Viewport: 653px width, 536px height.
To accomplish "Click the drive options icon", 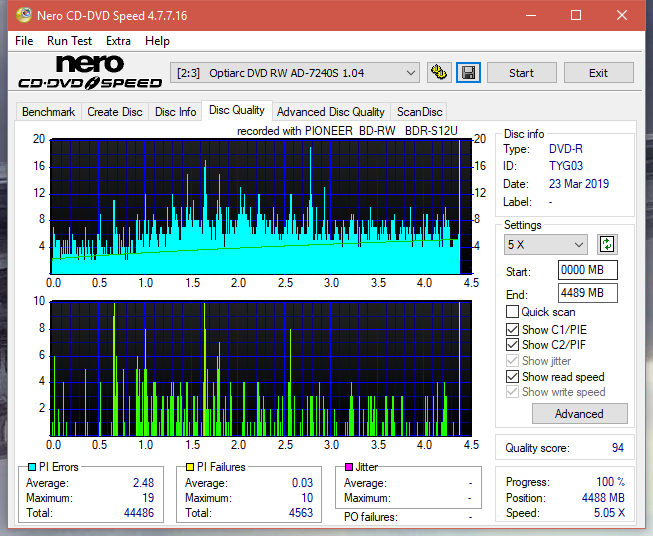I will pyautogui.click(x=439, y=73).
